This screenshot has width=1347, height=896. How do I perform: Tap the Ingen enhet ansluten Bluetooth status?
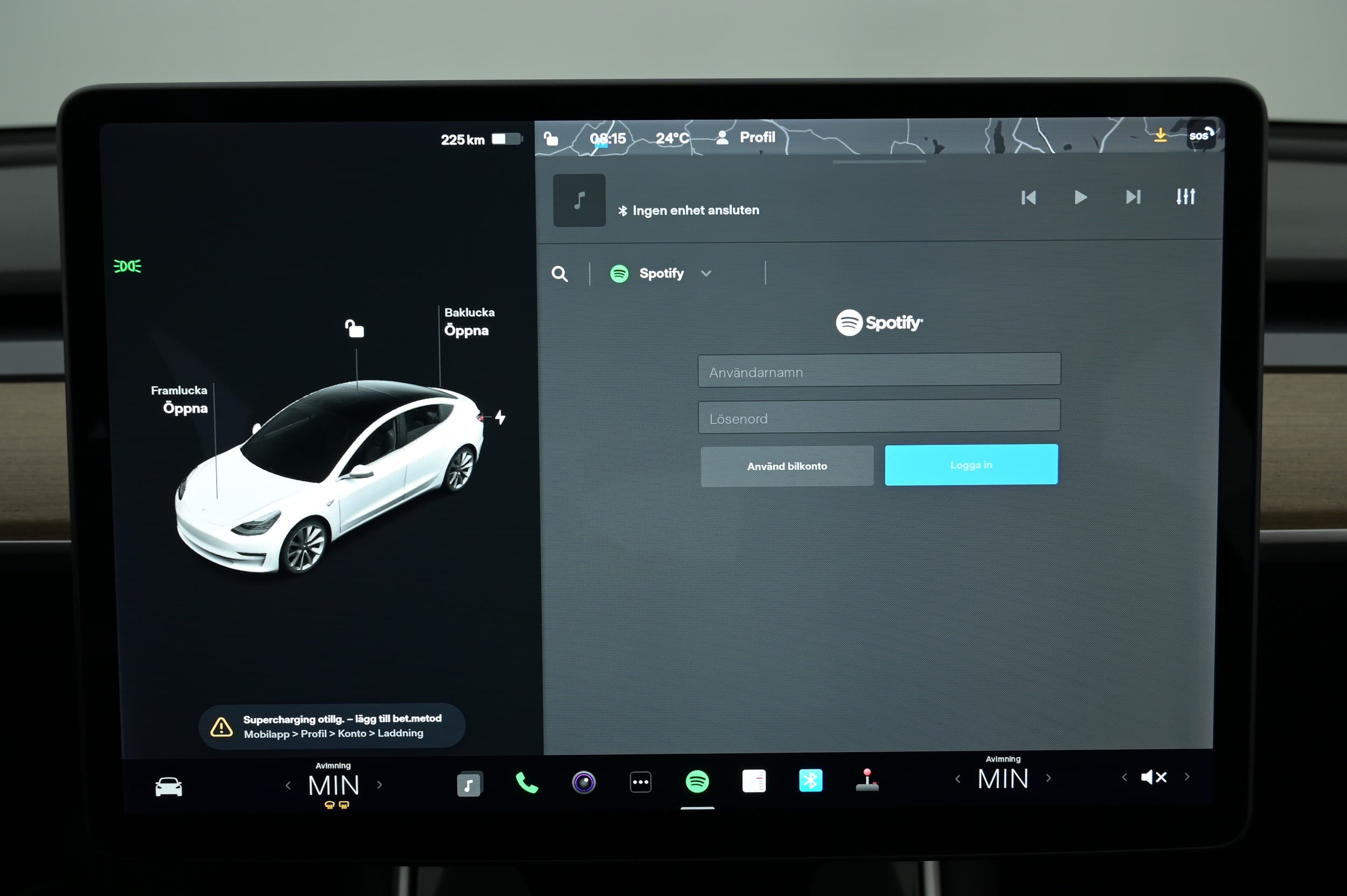click(689, 210)
